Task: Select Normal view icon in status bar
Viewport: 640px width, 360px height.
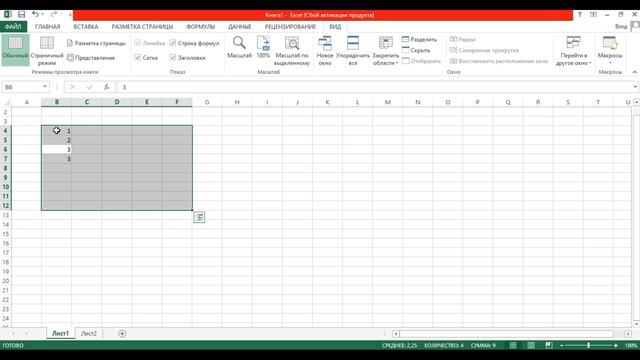Action: (x=513, y=345)
